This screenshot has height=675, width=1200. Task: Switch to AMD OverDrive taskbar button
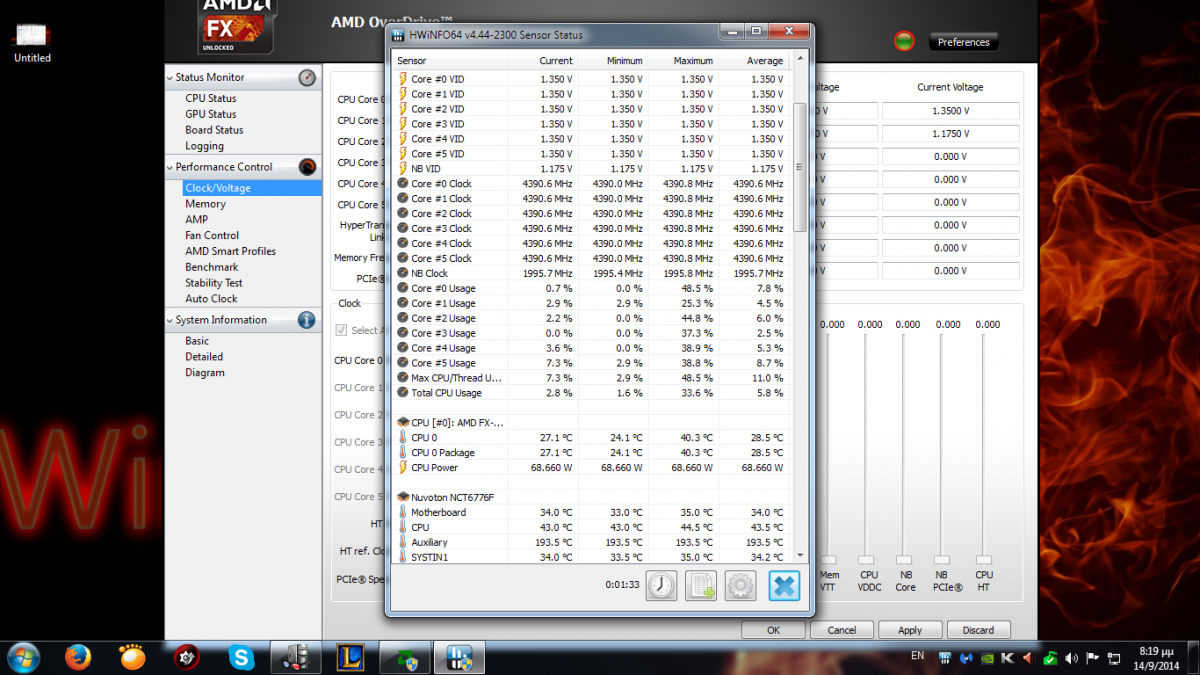tap(294, 657)
